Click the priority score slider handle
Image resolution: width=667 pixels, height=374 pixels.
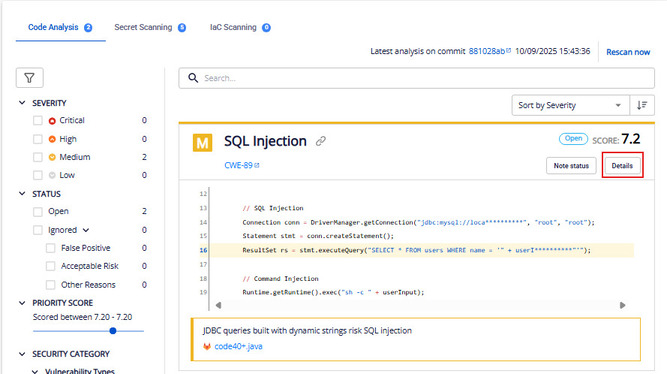click(x=113, y=331)
